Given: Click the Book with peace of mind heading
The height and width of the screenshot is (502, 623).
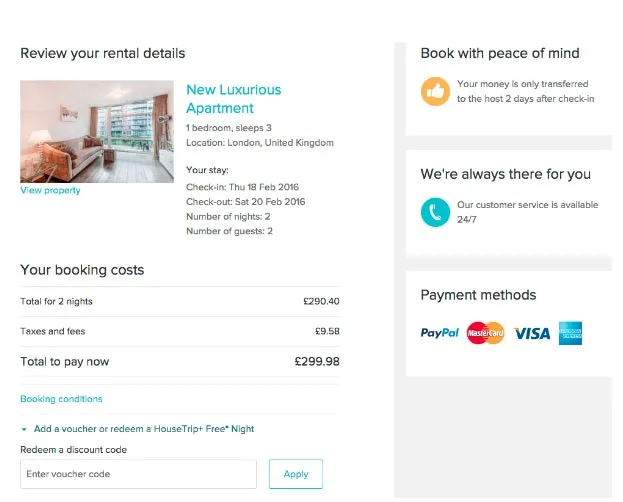Looking at the screenshot, I should 499,54.
